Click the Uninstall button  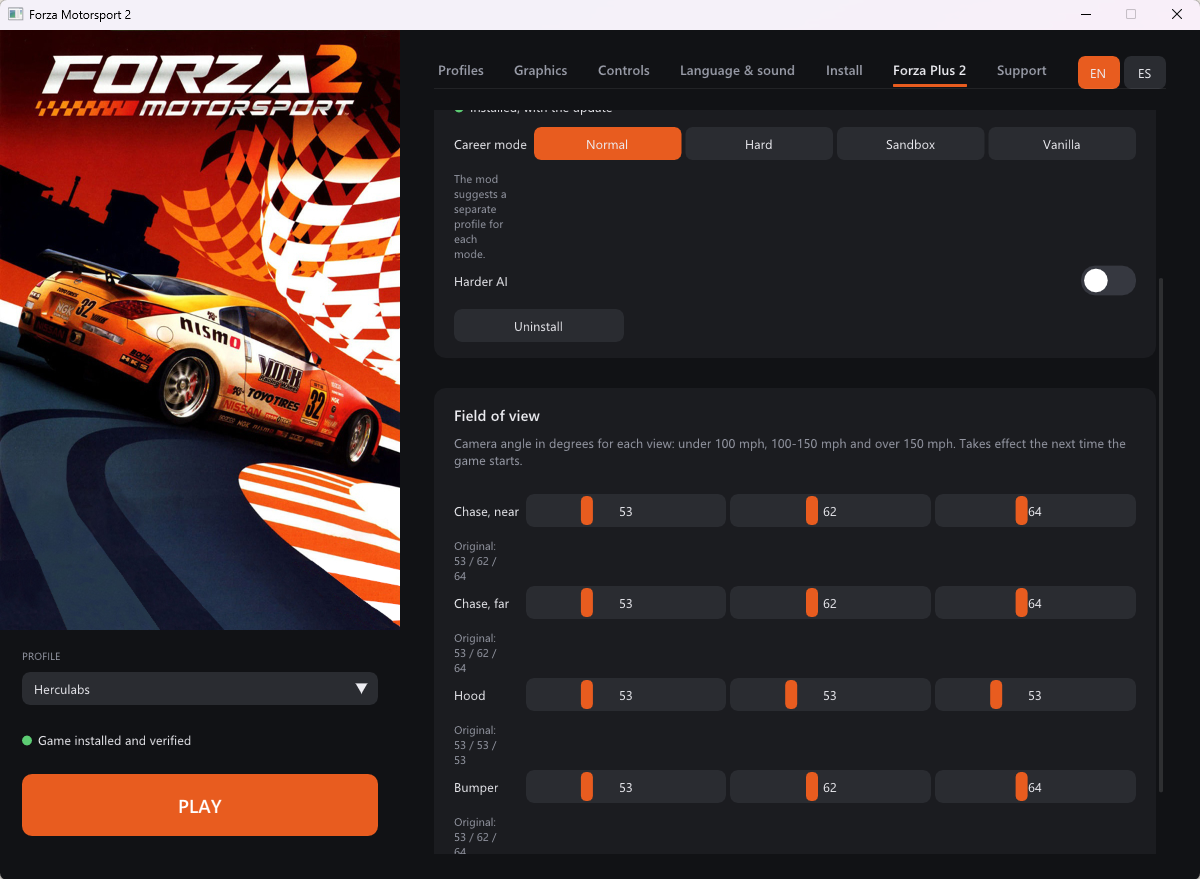point(539,326)
